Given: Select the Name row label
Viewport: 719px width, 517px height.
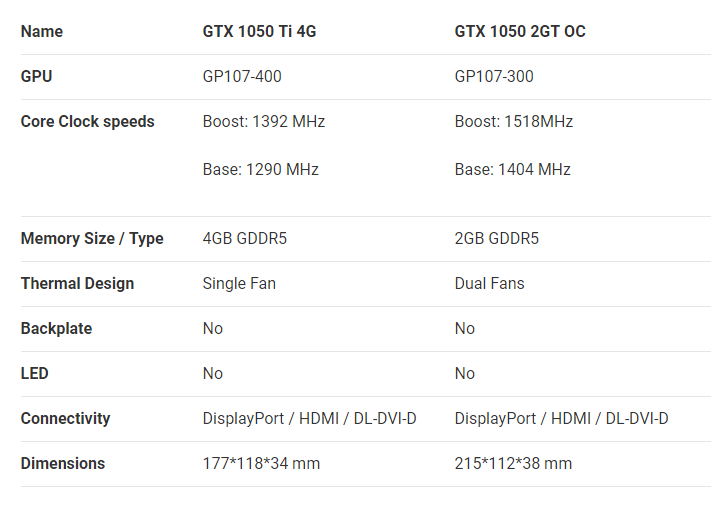Looking at the screenshot, I should click(42, 31).
